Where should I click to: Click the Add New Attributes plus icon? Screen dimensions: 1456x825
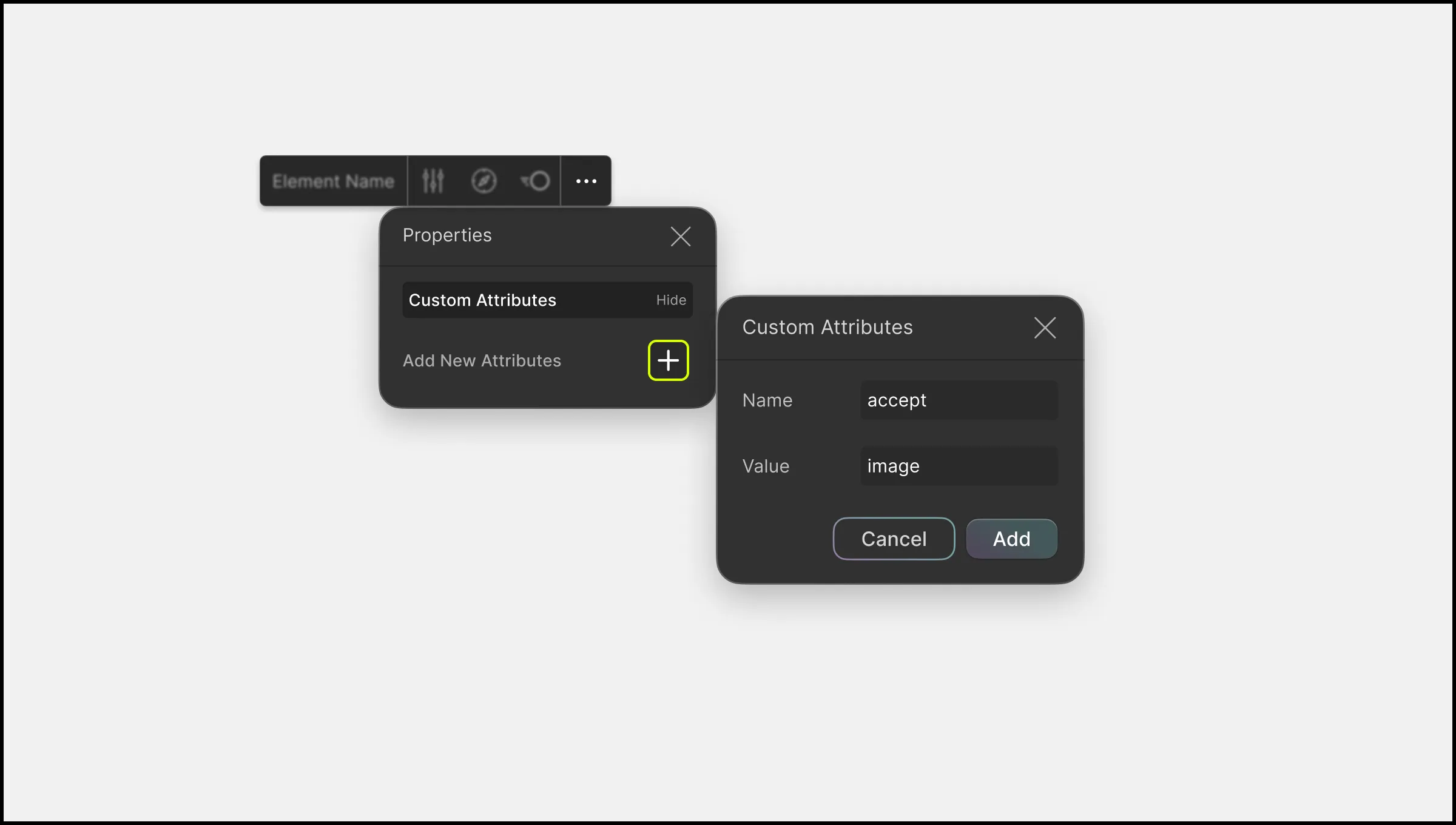pyautogui.click(x=668, y=360)
